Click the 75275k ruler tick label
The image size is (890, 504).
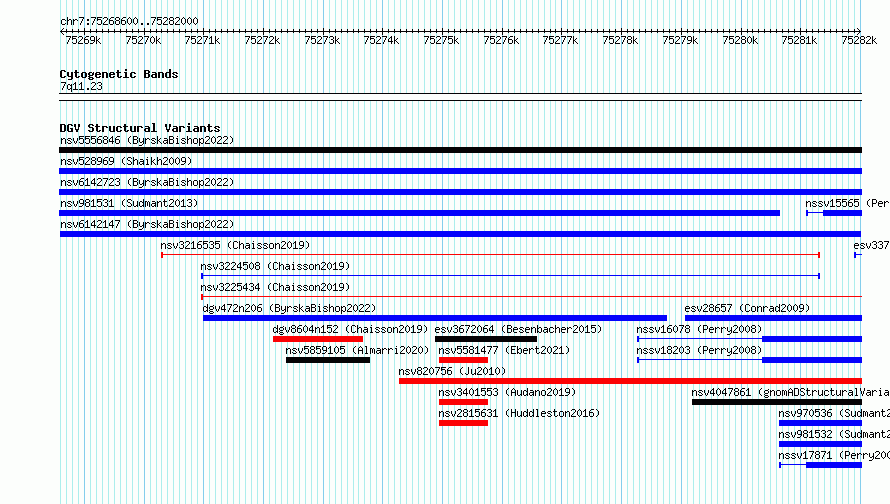441,40
